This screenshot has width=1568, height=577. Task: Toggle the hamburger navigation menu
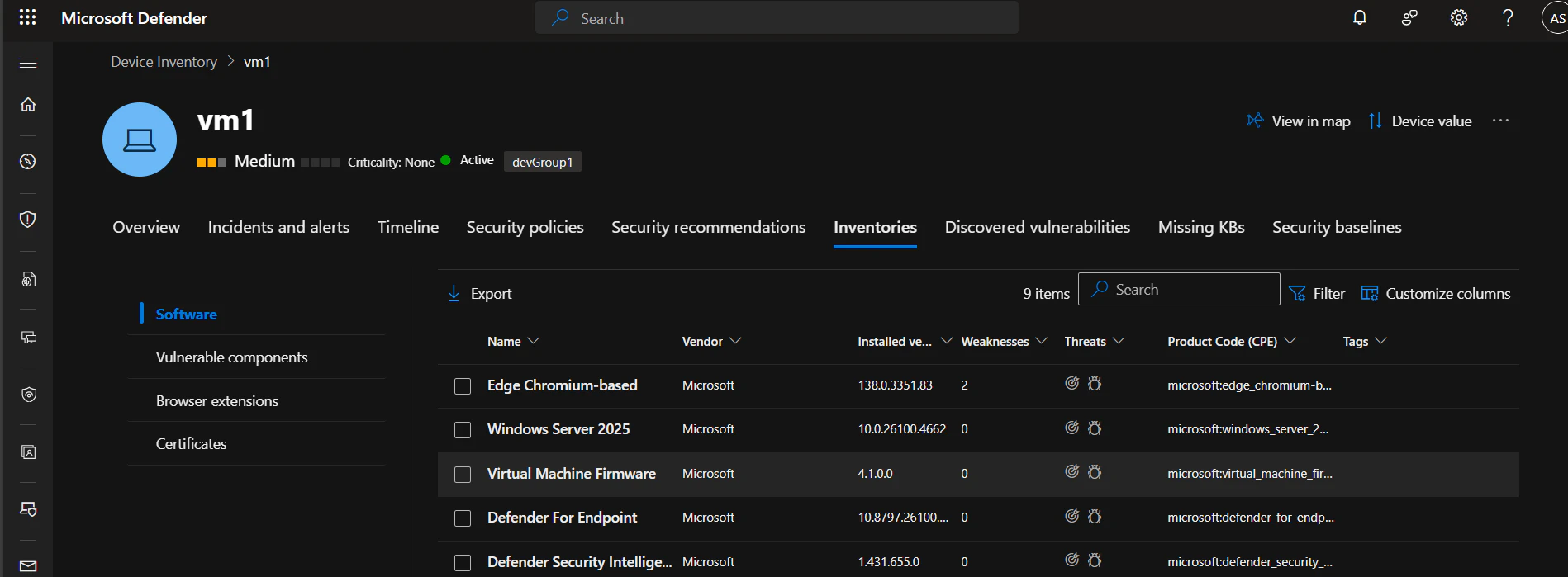point(28,63)
